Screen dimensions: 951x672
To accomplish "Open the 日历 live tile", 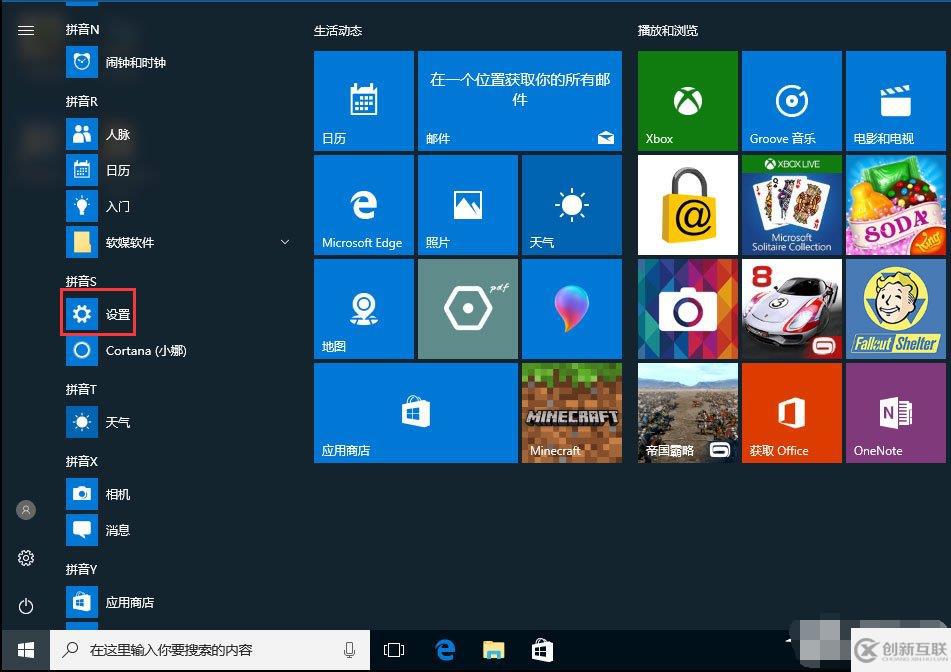I will pyautogui.click(x=364, y=101).
